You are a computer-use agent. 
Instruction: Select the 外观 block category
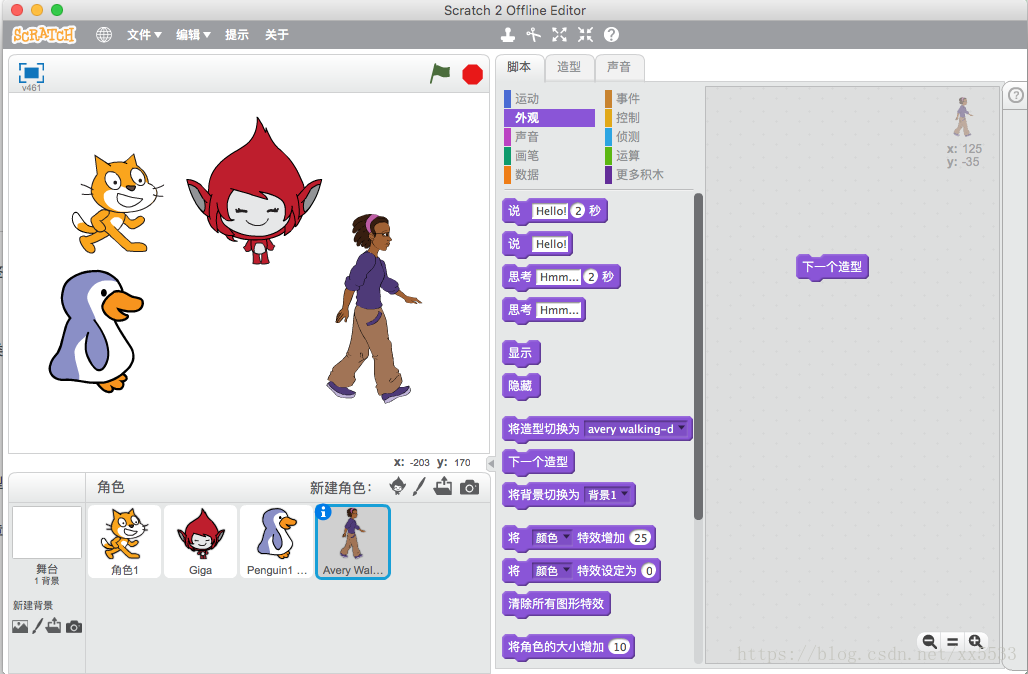[549, 117]
